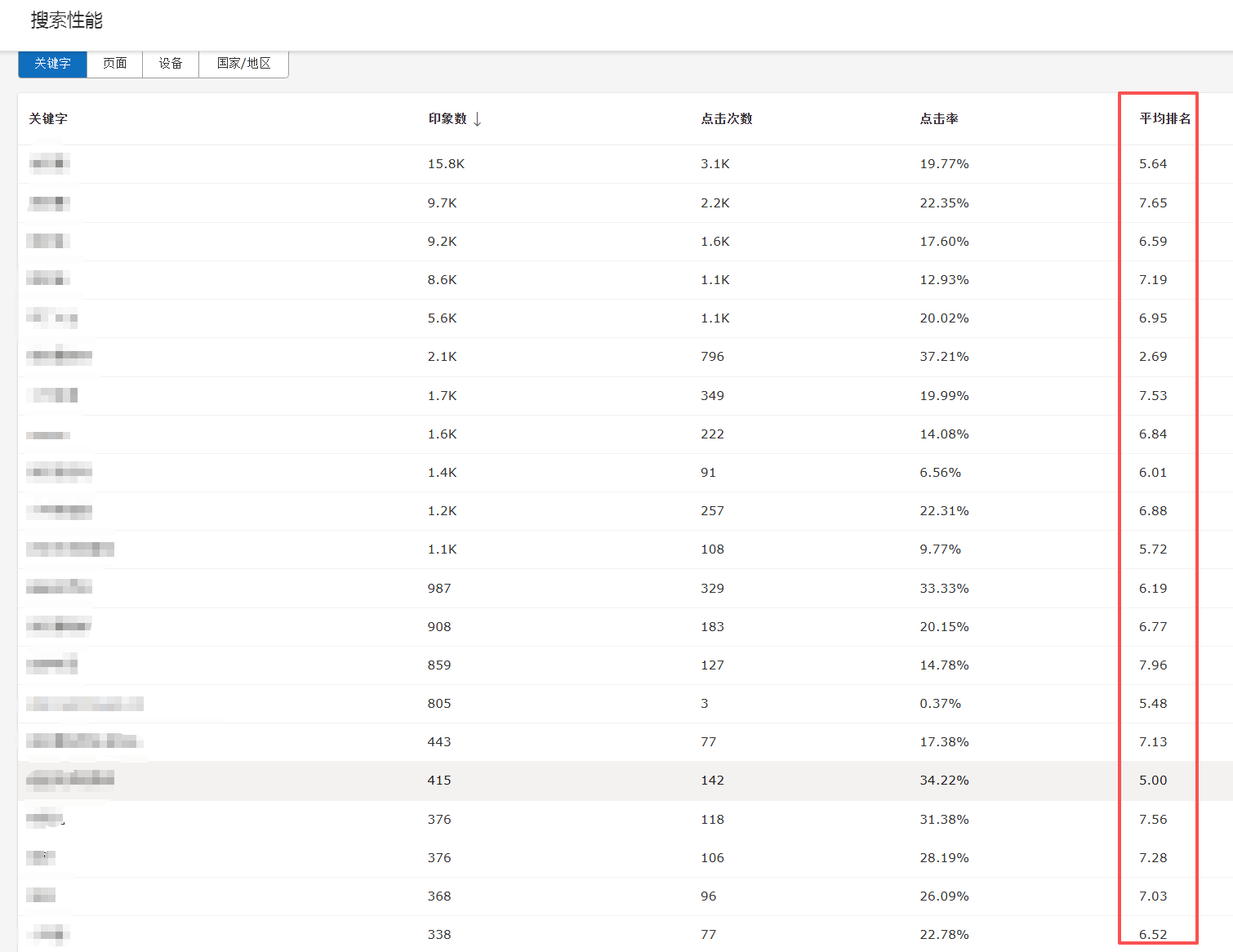Screen dimensions: 1233x952
Task: Select the 设备 tab
Action: (x=170, y=64)
